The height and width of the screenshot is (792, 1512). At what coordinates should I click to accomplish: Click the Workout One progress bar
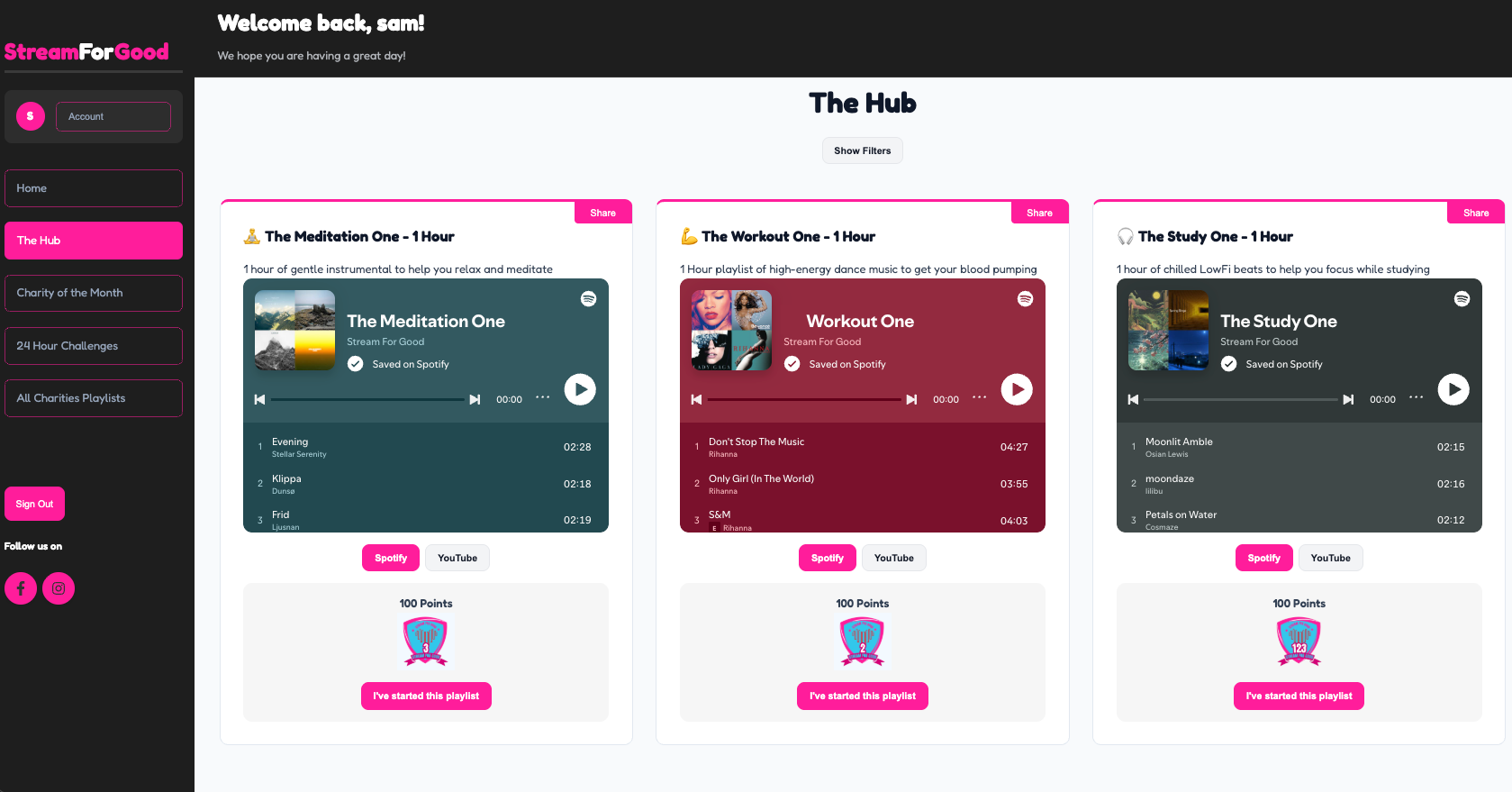click(804, 399)
